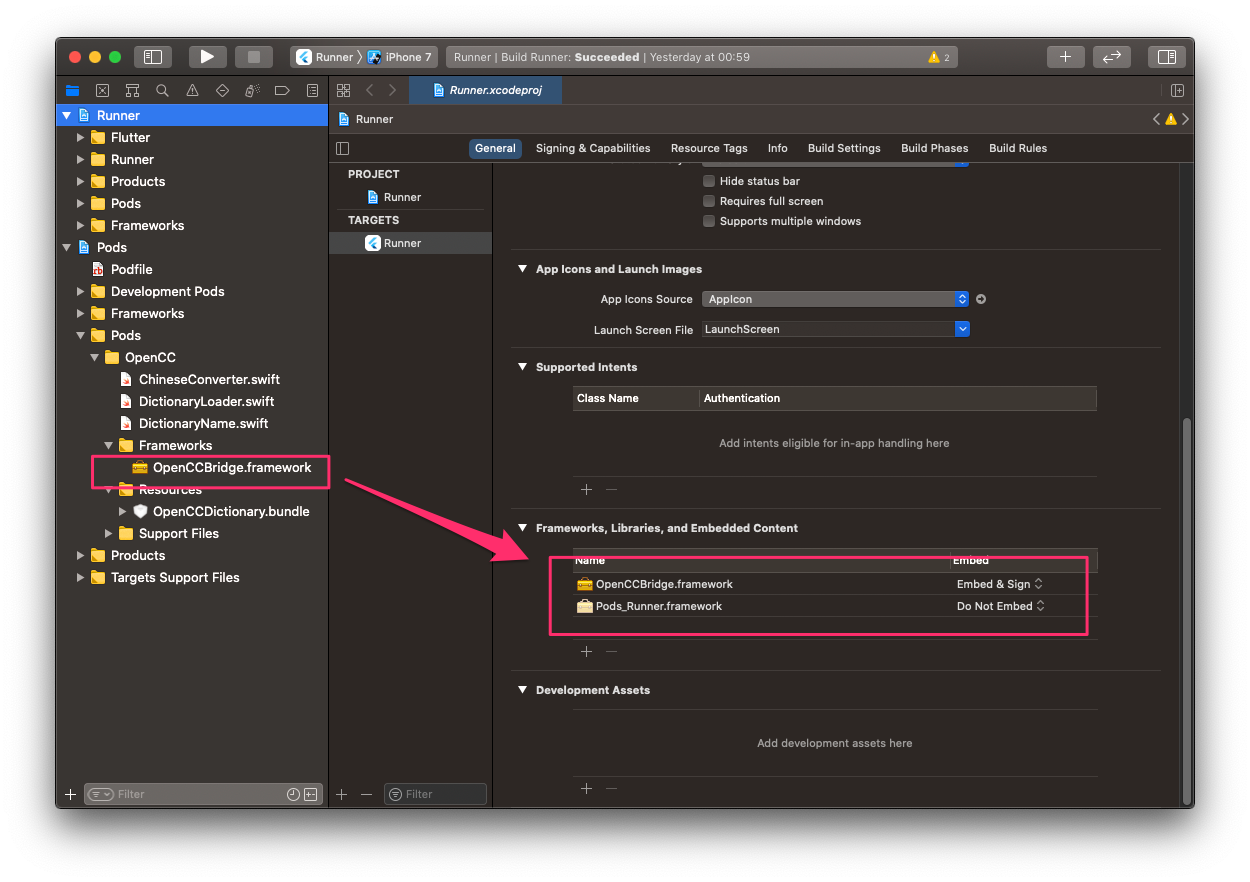Click the source control status filter icon
Viewport: 1250px width, 882px height.
tap(311, 794)
